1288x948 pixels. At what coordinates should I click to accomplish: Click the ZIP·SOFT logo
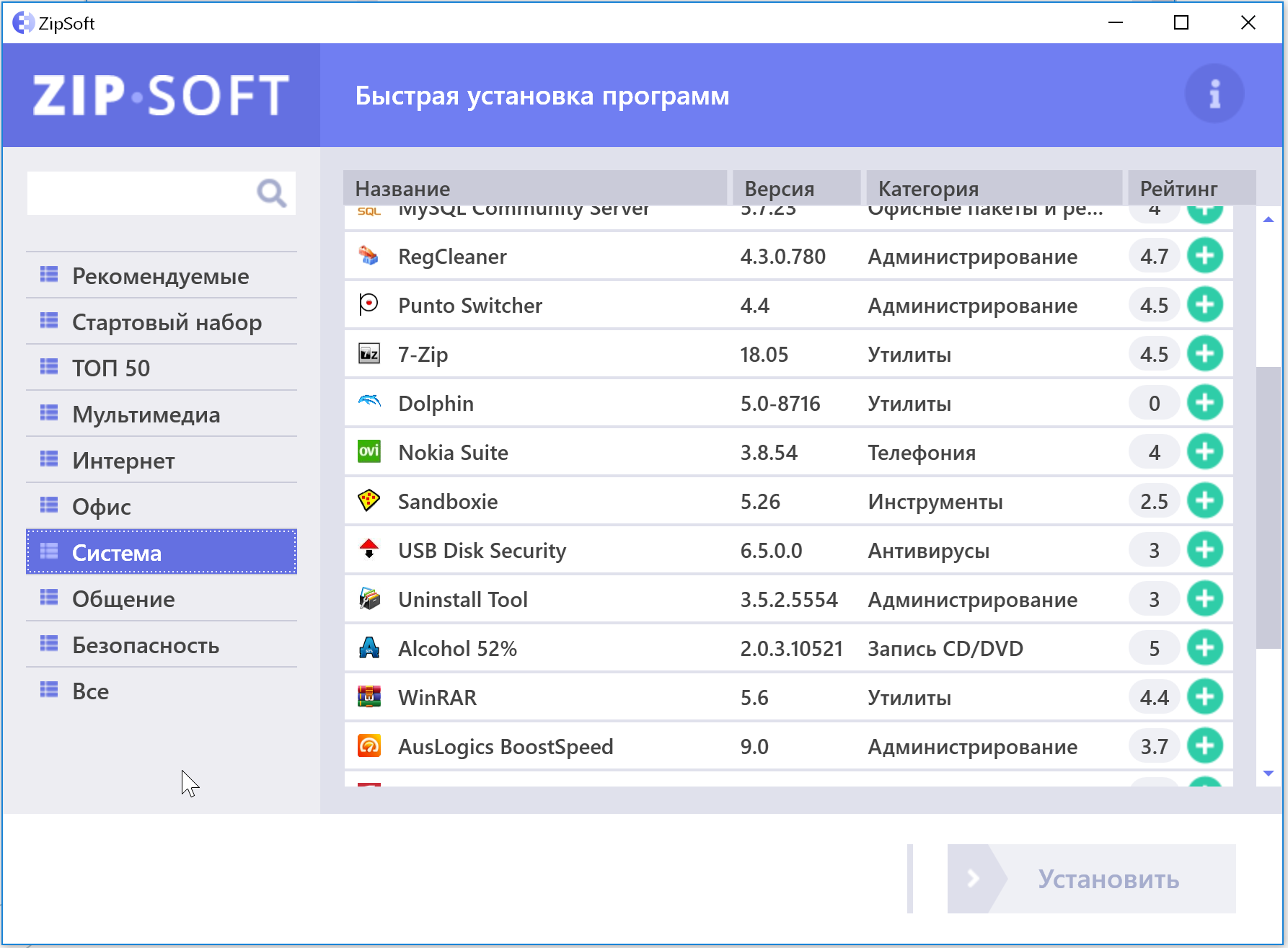tap(161, 95)
